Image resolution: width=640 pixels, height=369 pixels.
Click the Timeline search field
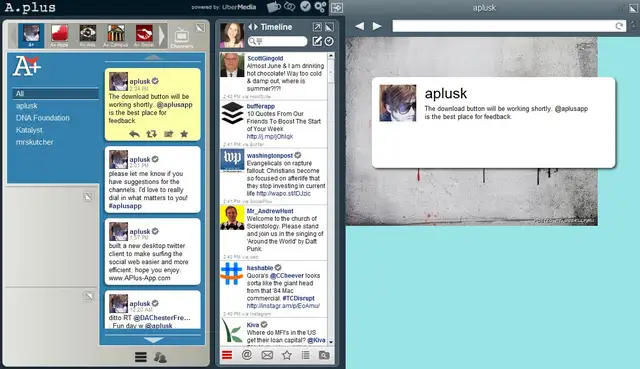coord(277,41)
